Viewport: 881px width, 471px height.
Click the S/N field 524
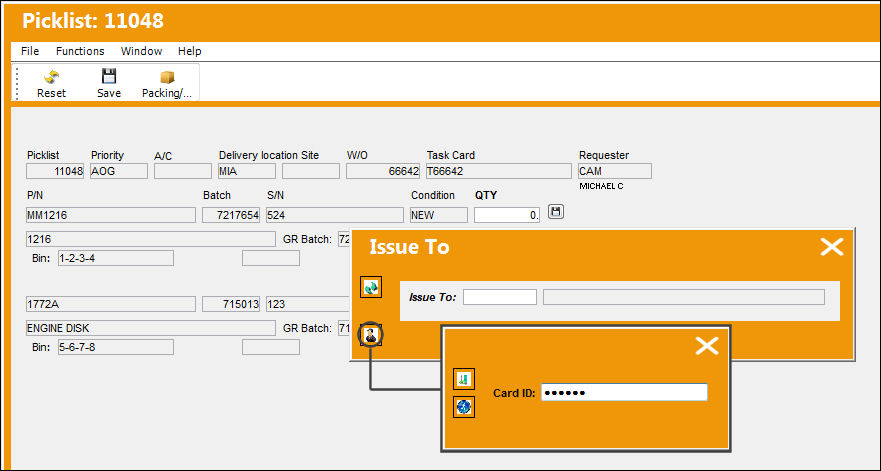(335, 215)
